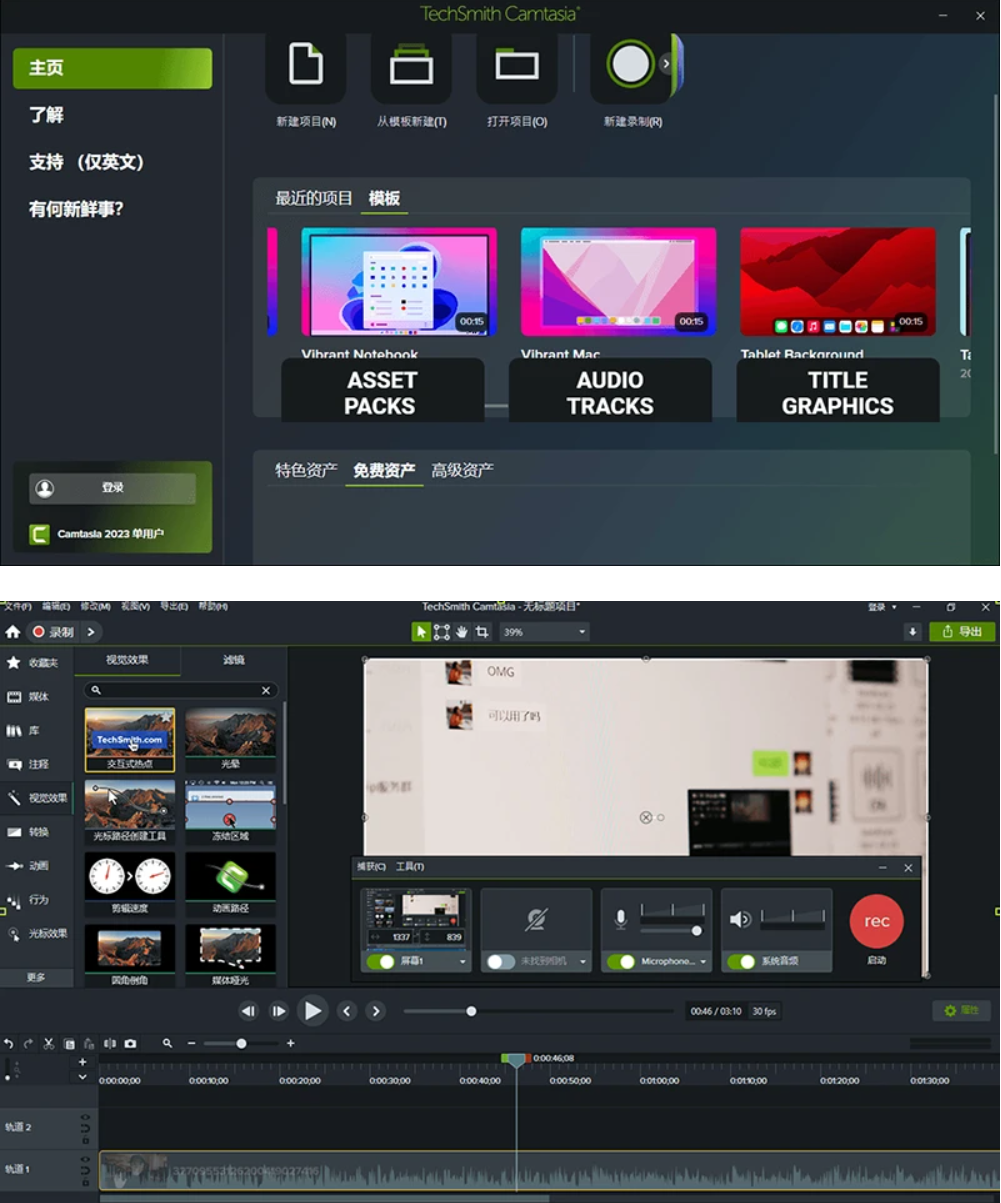This screenshot has height=1203, width=1001.
Task: Open Learn (了解) in the home sidebar
Action: 46,115
